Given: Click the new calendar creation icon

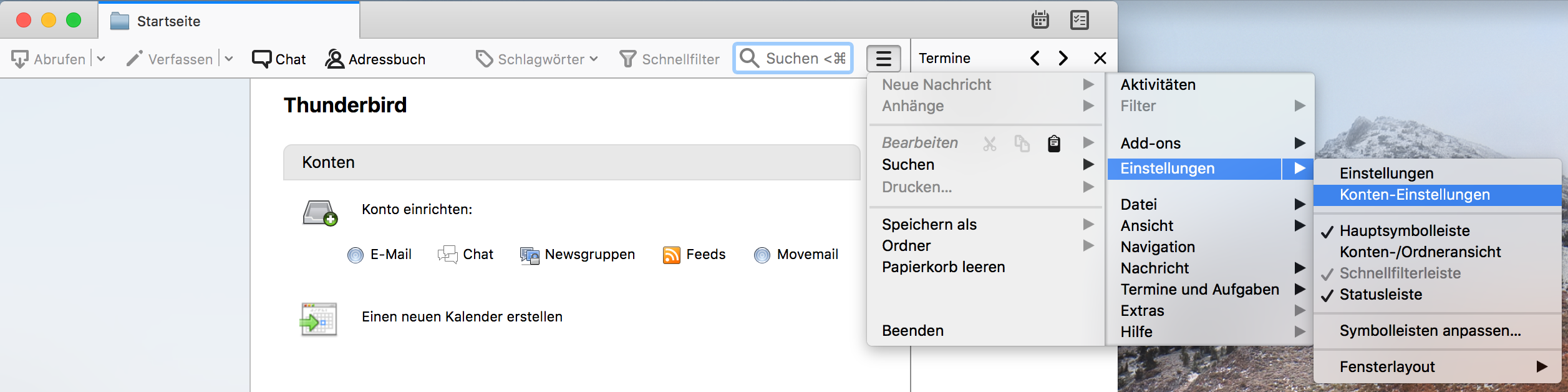Looking at the screenshot, I should pos(319,319).
